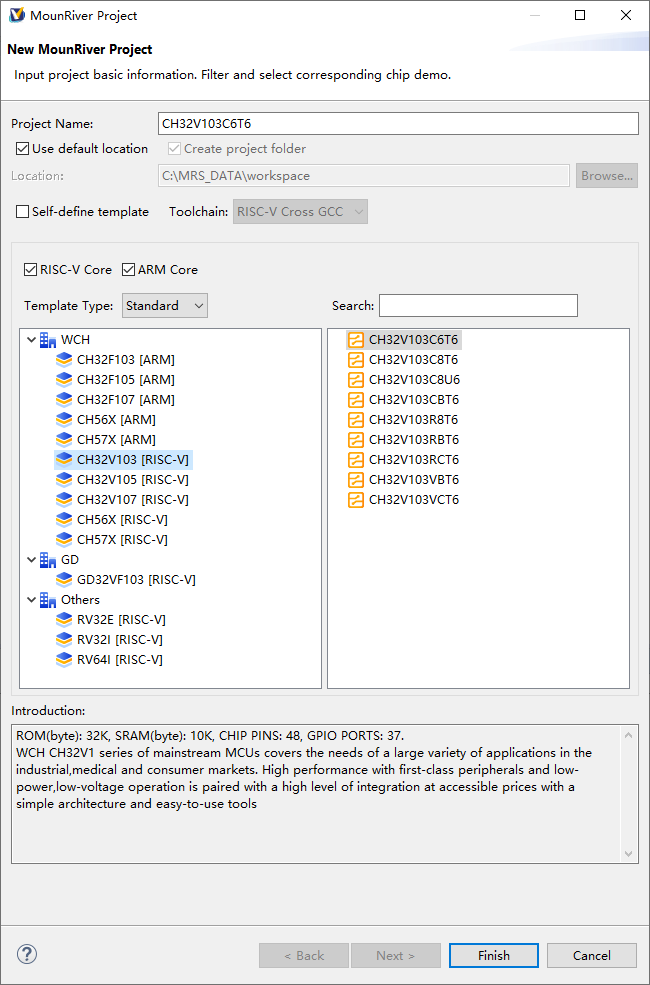Screen dimensions: 650x985
Task: Click the RV64I [RISC-V] stack icon
Action: click(x=64, y=660)
